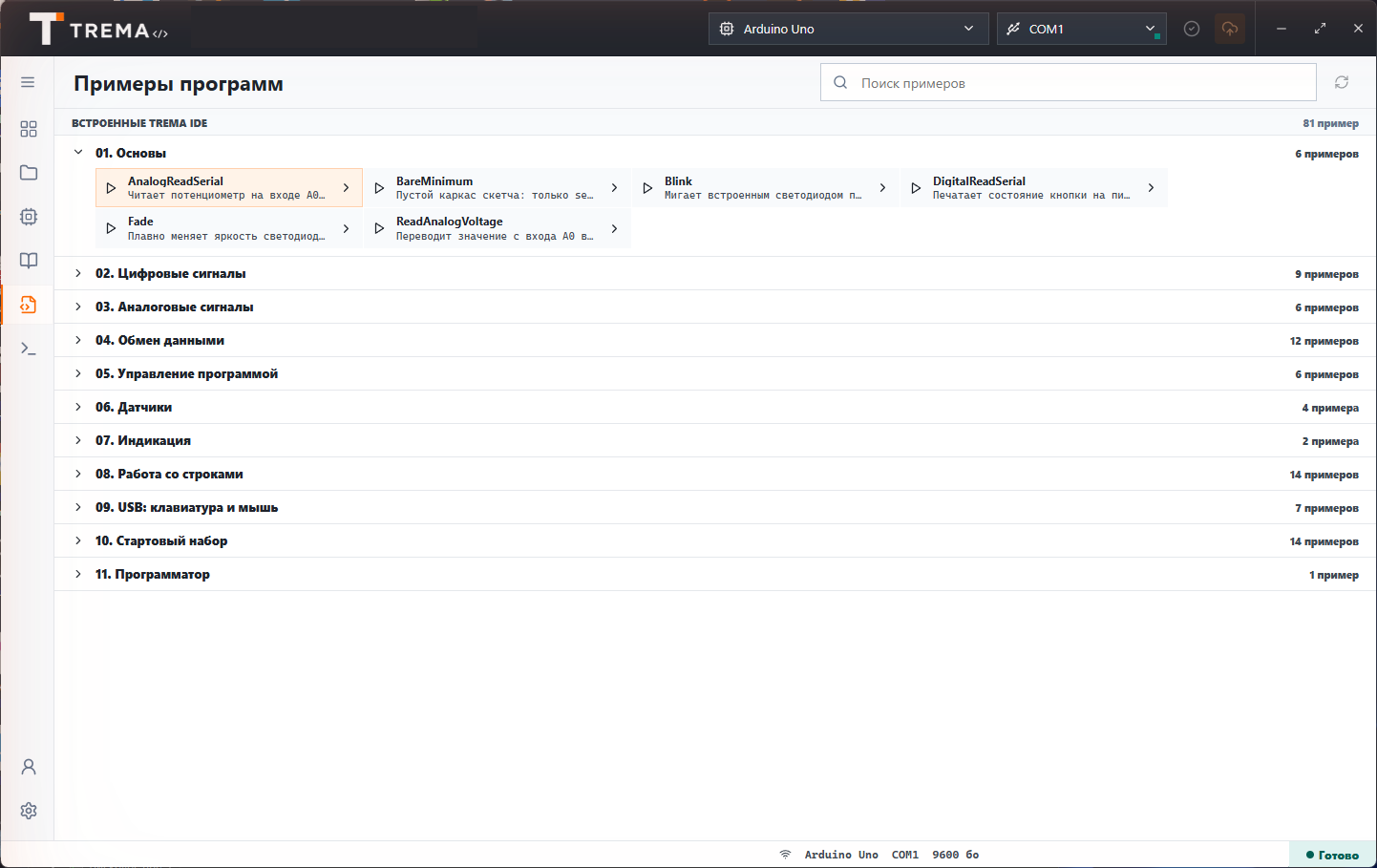Image resolution: width=1377 pixels, height=868 pixels.
Task: Run the Blink example play button
Action: [647, 188]
